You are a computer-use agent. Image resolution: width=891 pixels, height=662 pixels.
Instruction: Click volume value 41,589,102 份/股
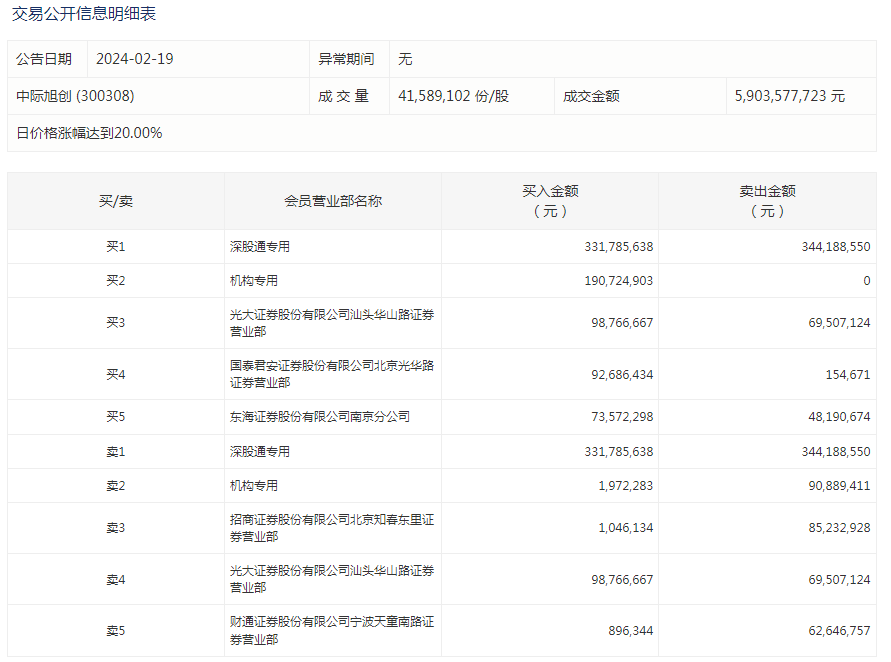[453, 96]
